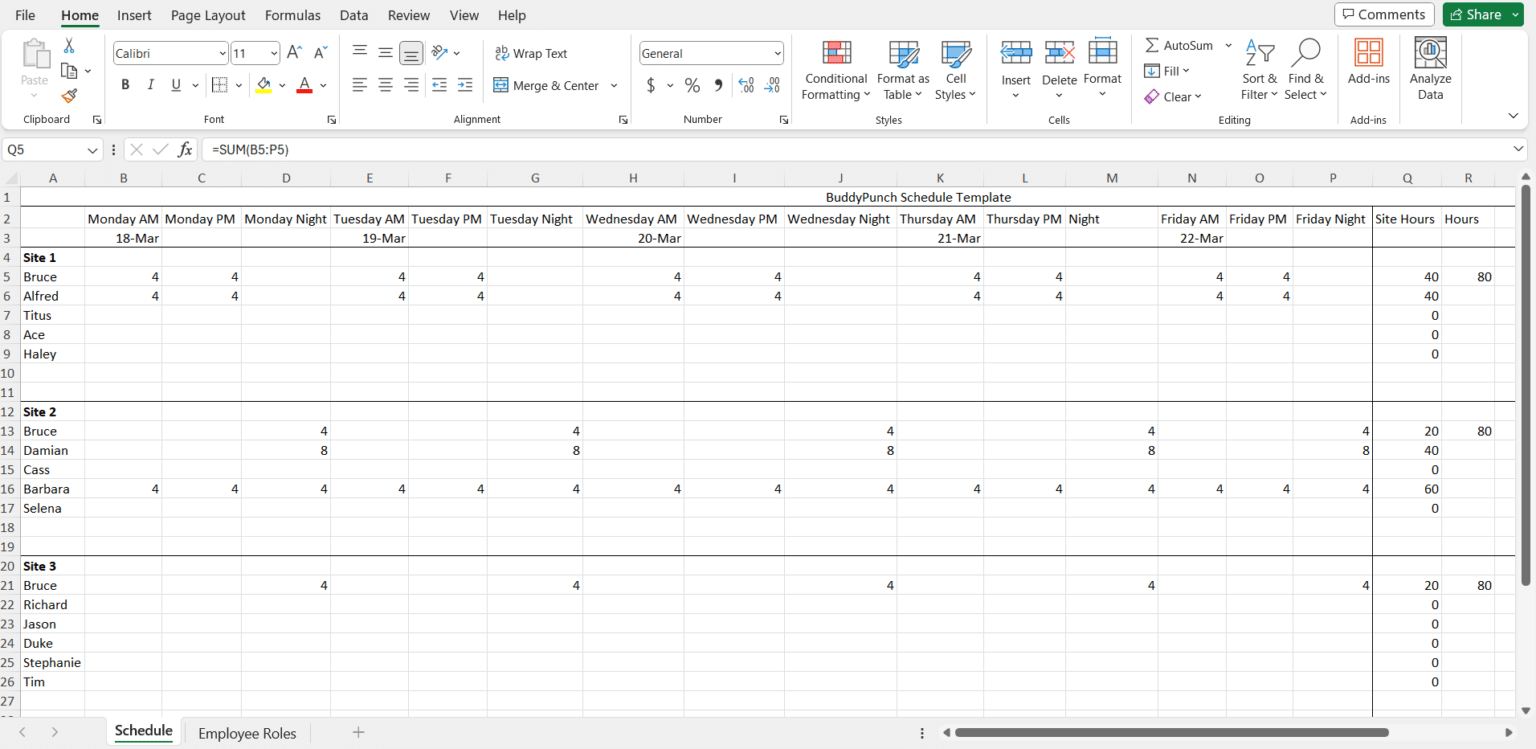
Task: Apply bold formatting from the Font group
Action: pos(125,84)
